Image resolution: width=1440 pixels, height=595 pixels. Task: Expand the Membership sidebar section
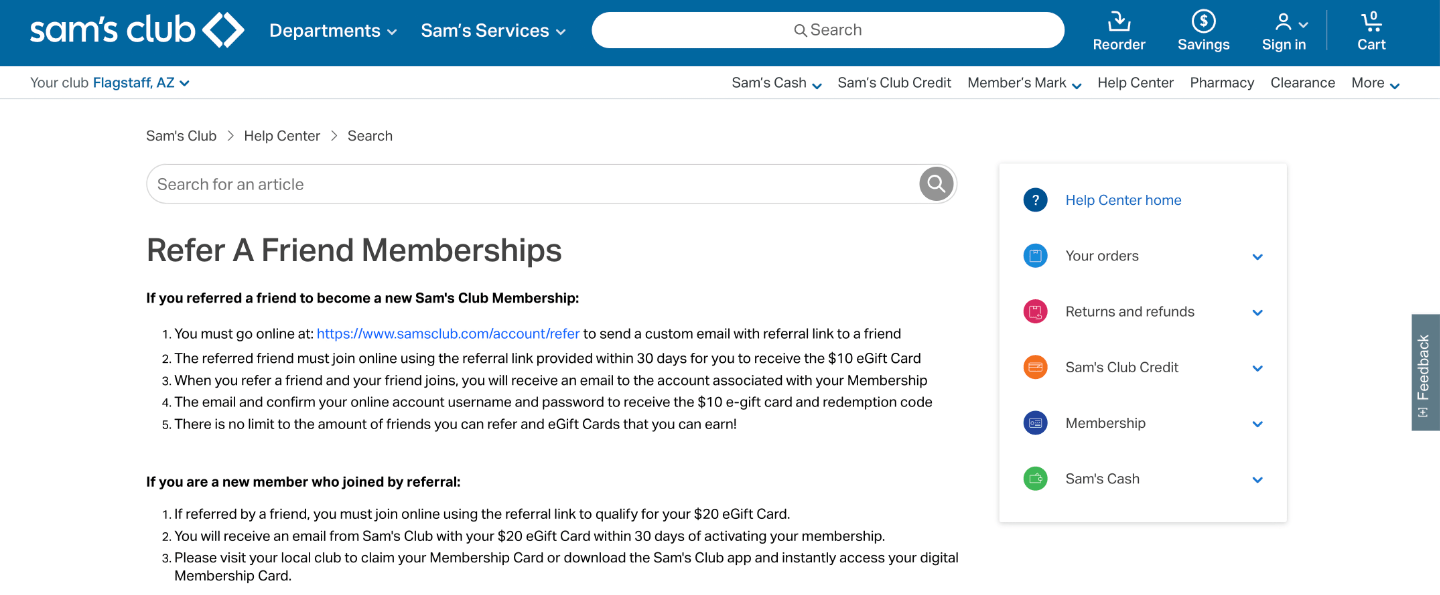[x=1257, y=424]
